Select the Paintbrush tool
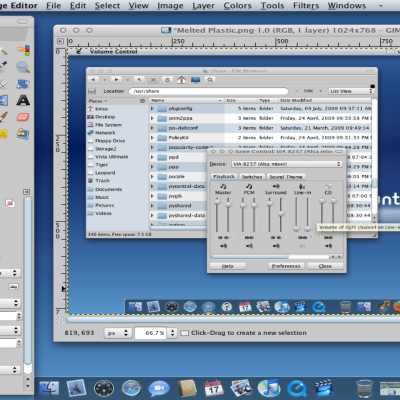Viewport: 400px width, 400px height. tap(3, 117)
